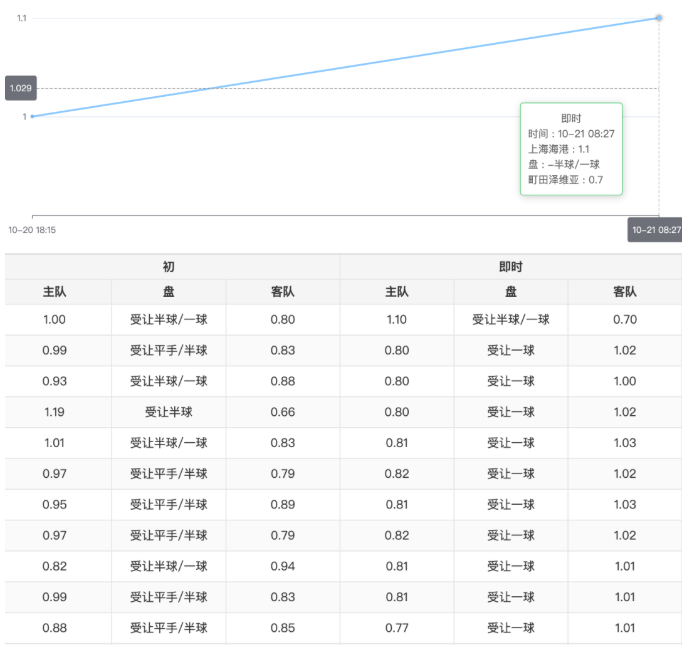The width and height of the screenshot is (693, 652).
Task: Click the 0.93 initial home odds cell
Action: [x=54, y=381]
